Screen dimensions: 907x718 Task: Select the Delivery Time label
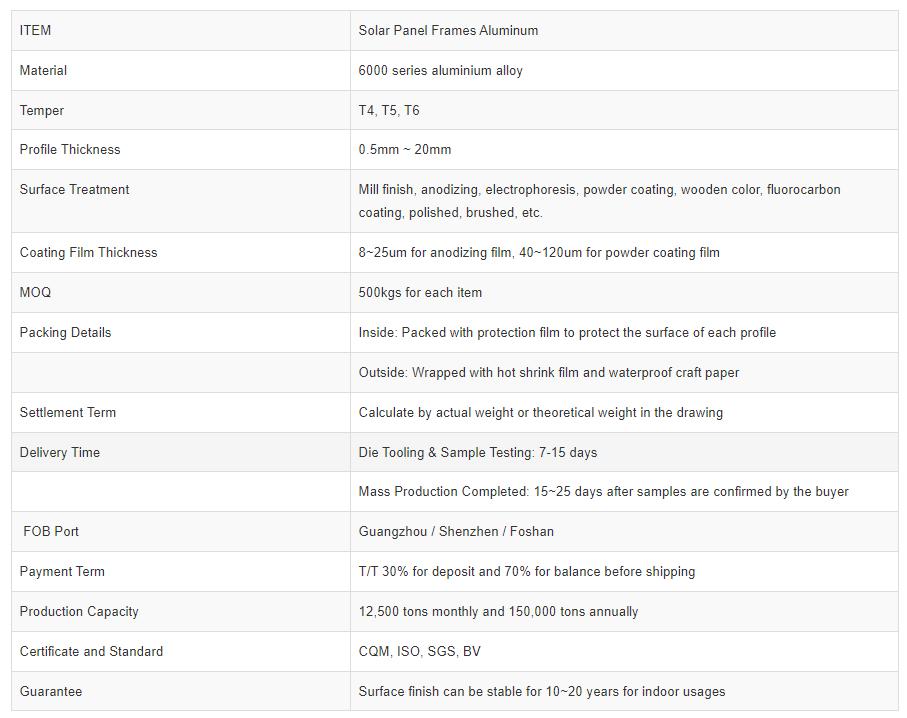60,453
